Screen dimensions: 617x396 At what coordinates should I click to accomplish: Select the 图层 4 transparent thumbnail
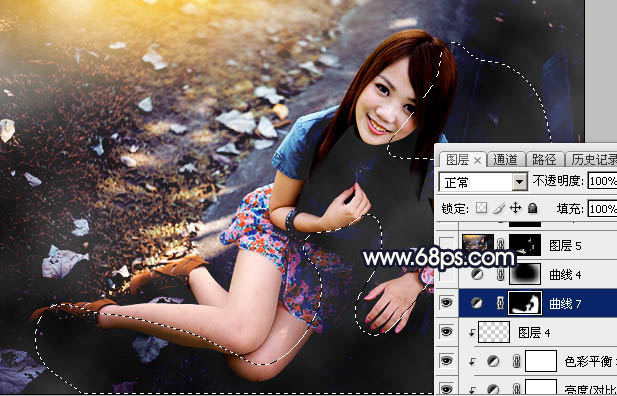(493, 332)
